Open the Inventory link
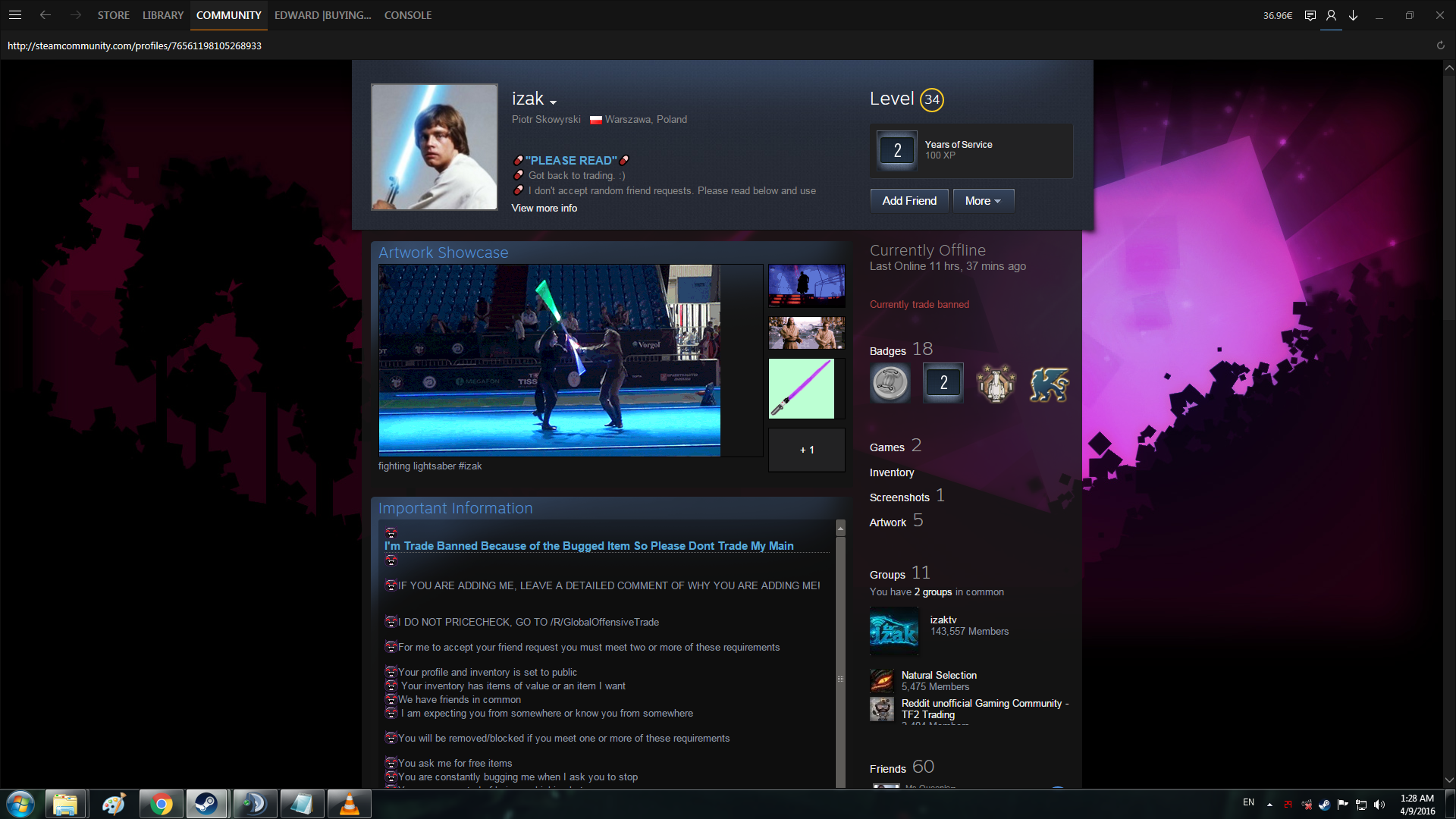This screenshot has height=819, width=1456. point(892,472)
